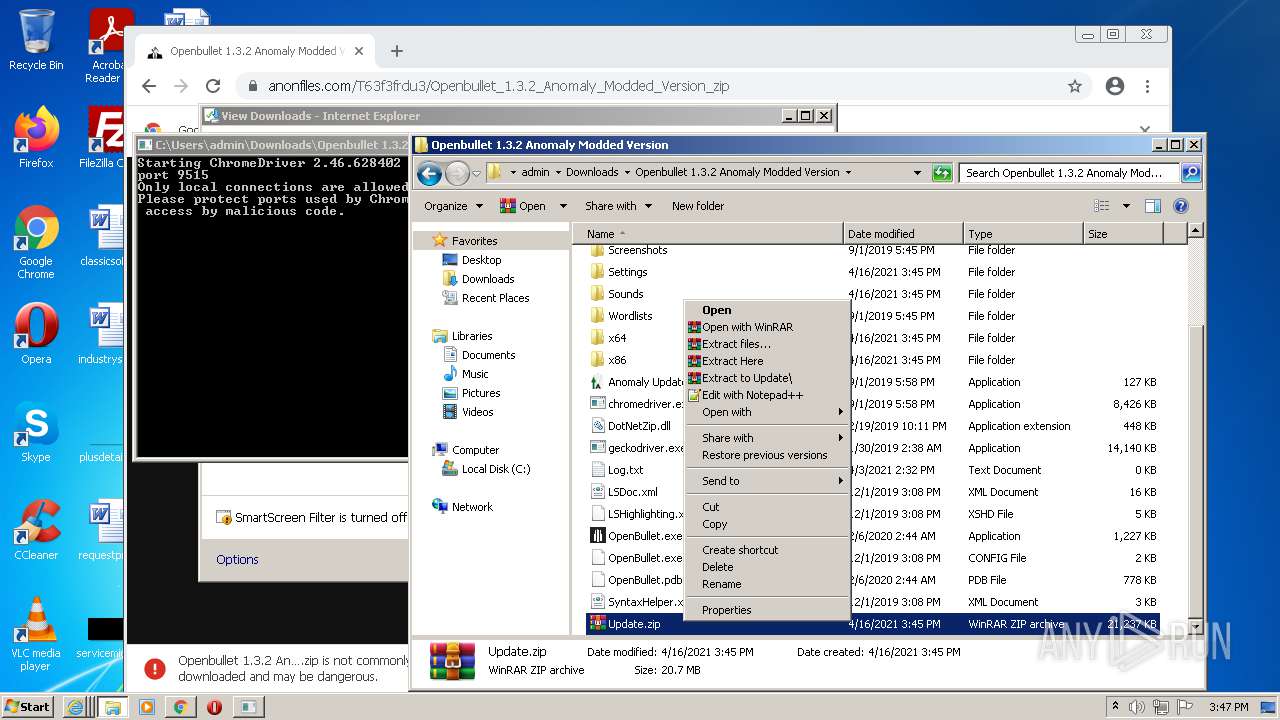This screenshot has height=720, width=1280.
Task: Select Network in navigation pane
Action: coord(472,507)
